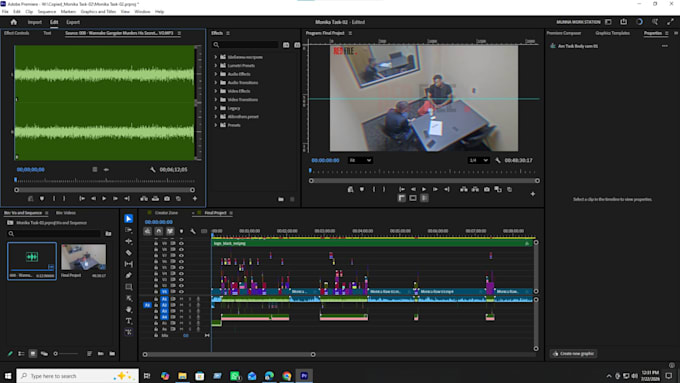Screen dimensions: 680x383
Task: Play the Source monitor clip
Action: coord(104,199)
